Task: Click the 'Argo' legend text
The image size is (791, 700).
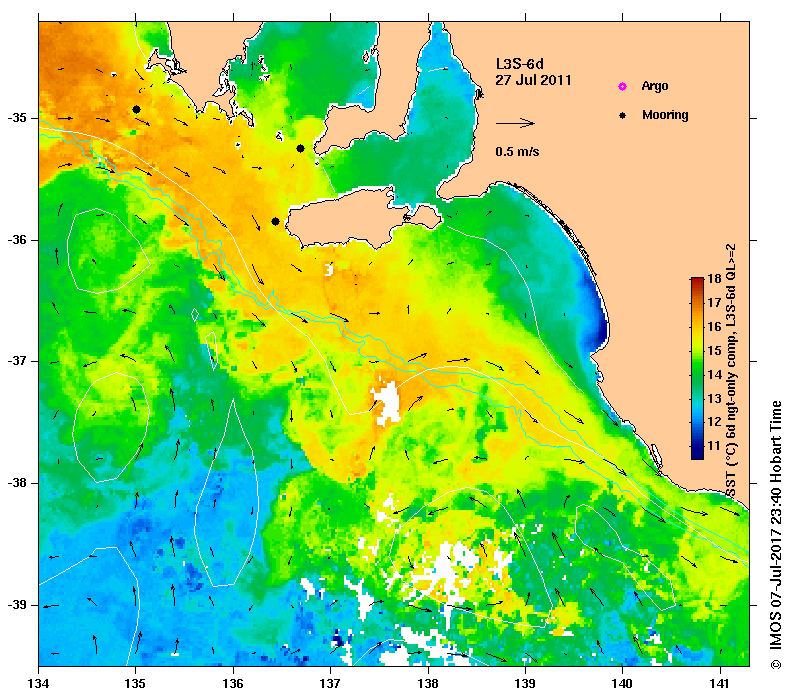Action: tap(655, 86)
